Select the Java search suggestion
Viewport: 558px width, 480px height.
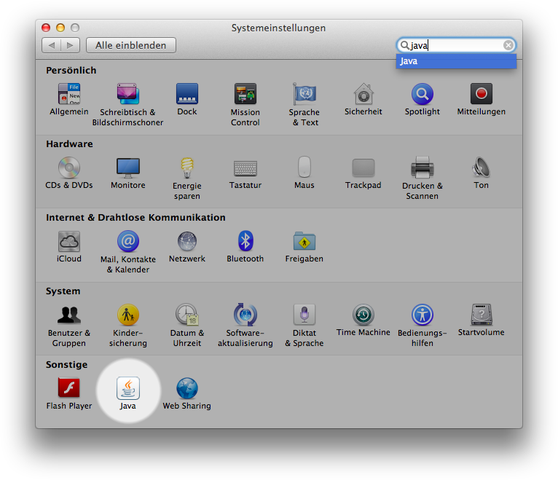coord(456,61)
